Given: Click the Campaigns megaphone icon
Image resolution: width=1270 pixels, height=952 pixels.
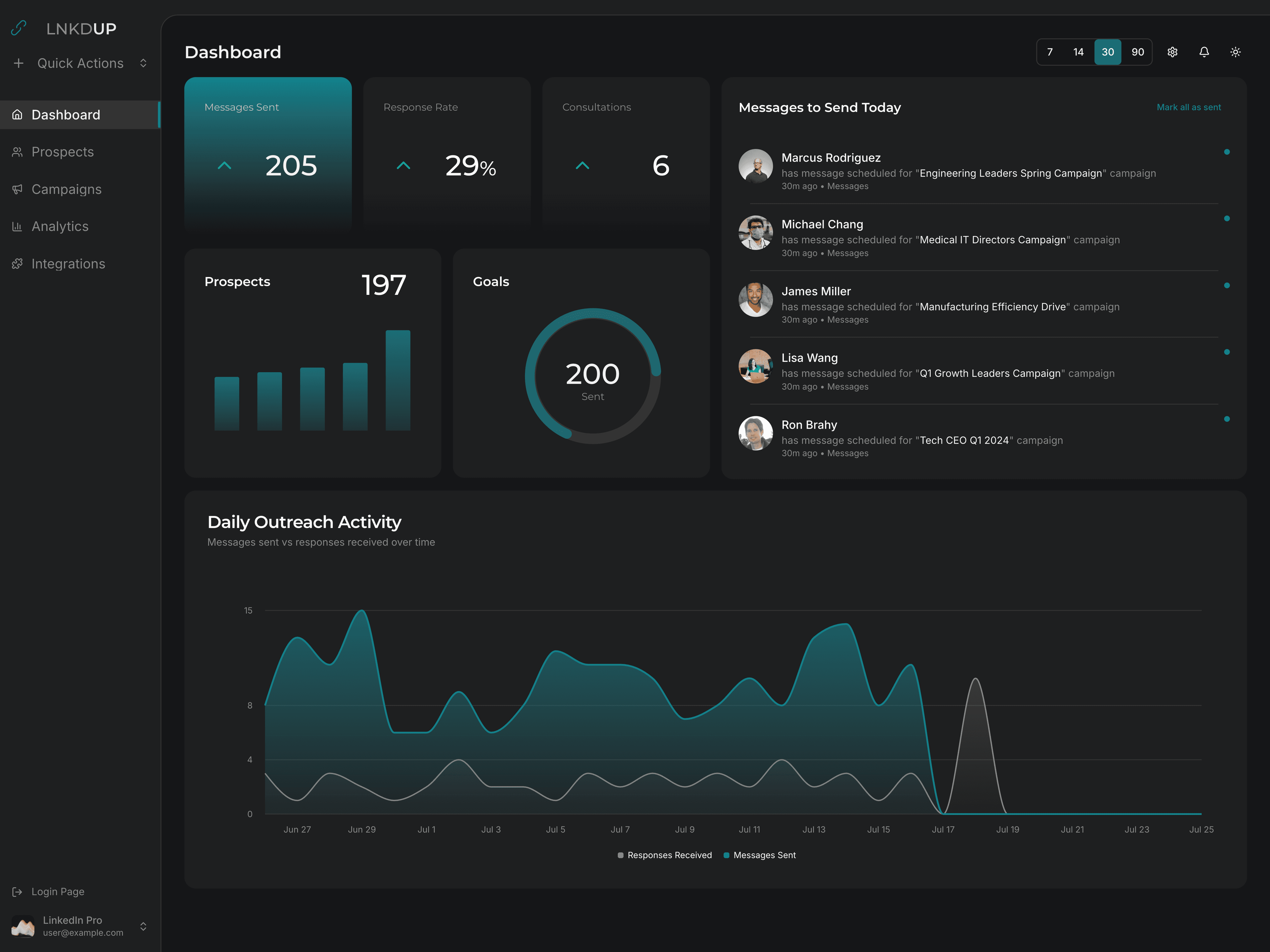Looking at the screenshot, I should 17,189.
